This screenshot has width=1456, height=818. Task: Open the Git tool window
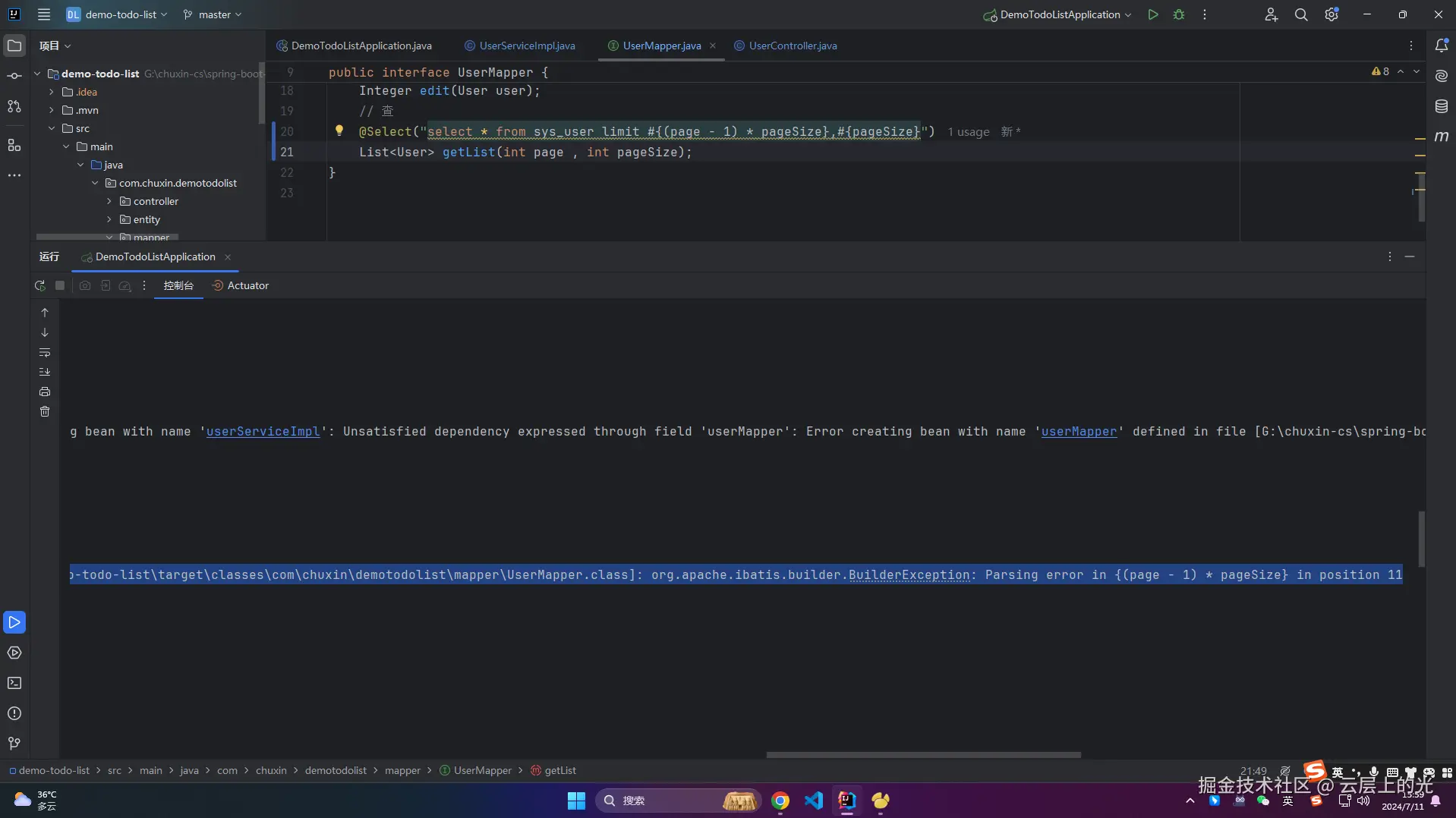coord(14,744)
